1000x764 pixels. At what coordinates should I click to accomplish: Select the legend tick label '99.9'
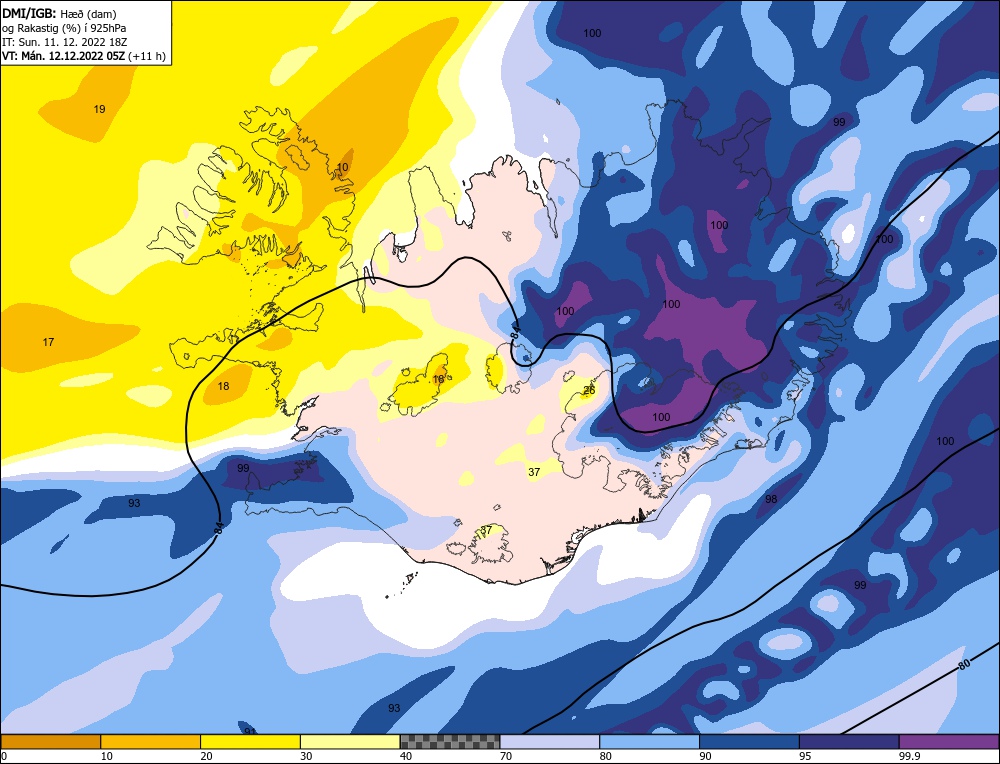(909, 756)
